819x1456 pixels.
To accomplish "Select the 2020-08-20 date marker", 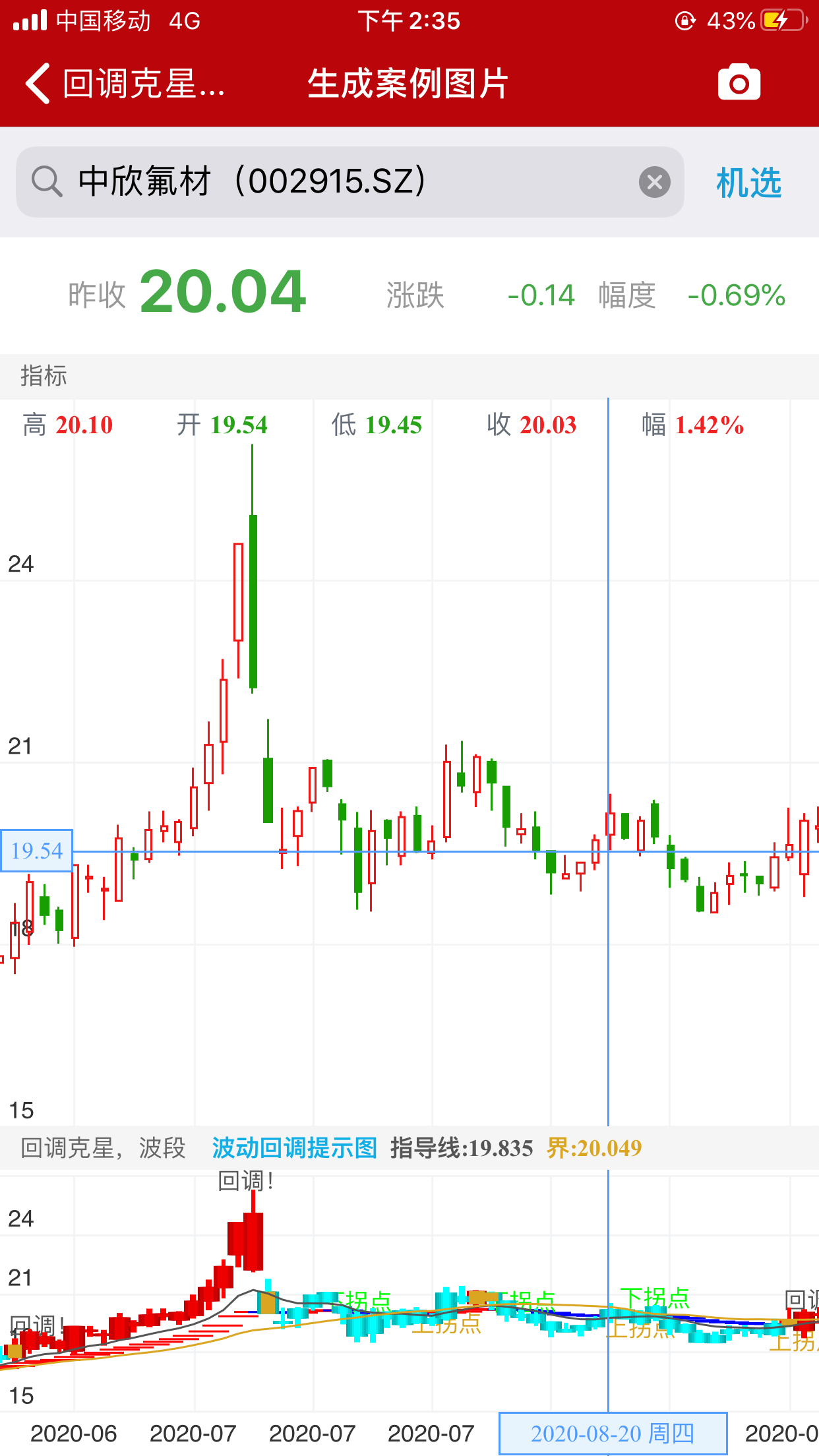I will coord(613,1434).
